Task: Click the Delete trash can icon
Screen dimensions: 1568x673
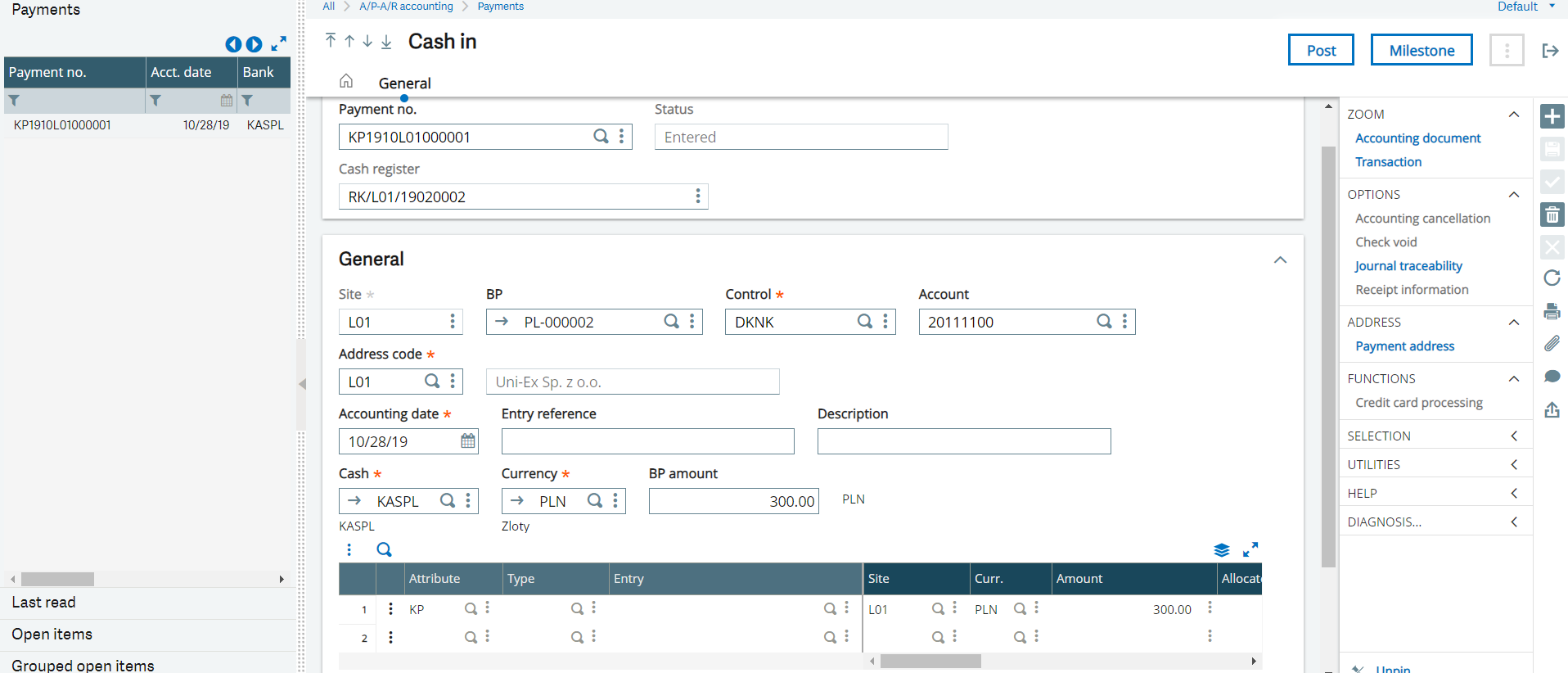Action: (x=1552, y=215)
